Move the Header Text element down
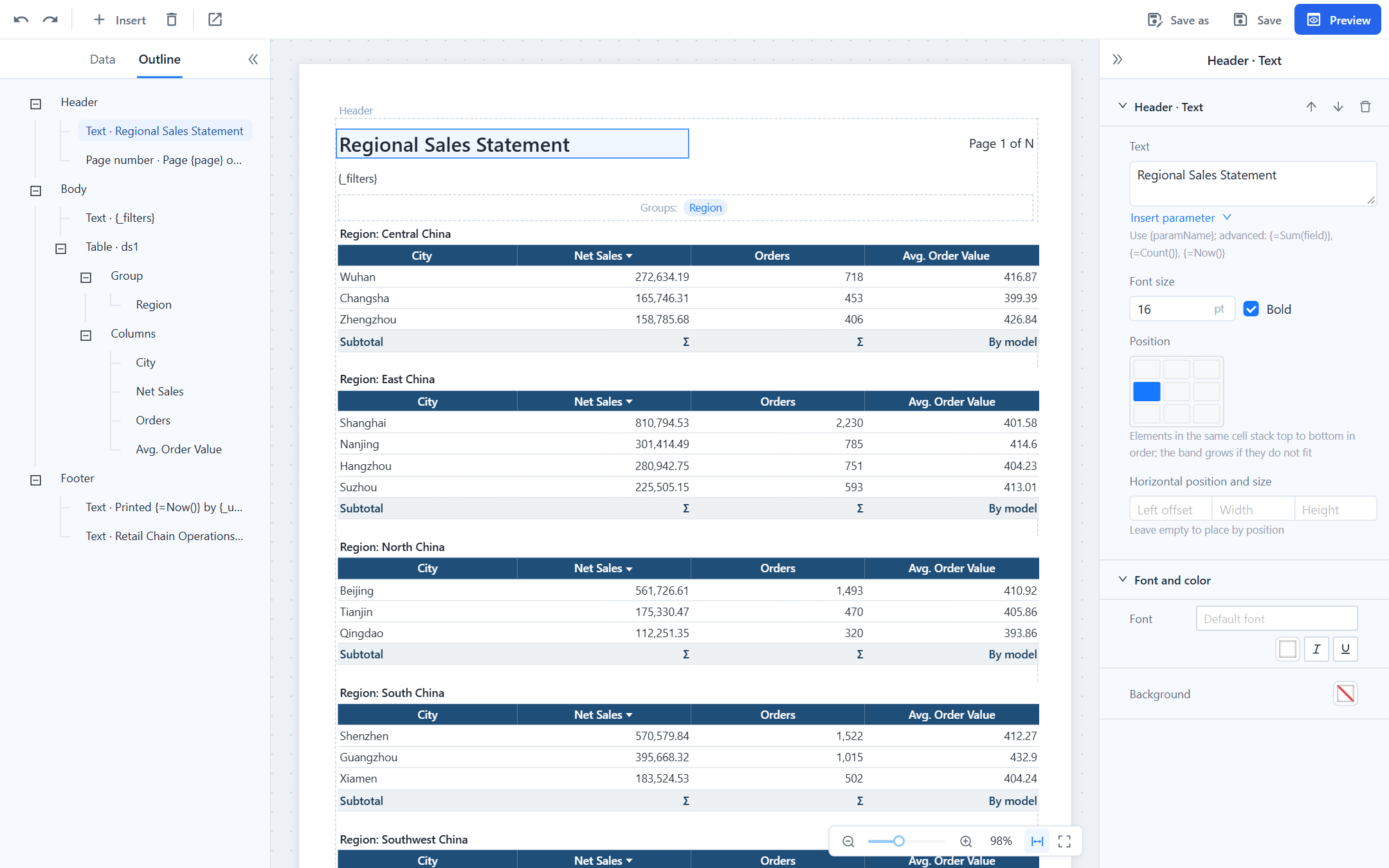Screen dimensions: 1389x868 [x=1338, y=107]
